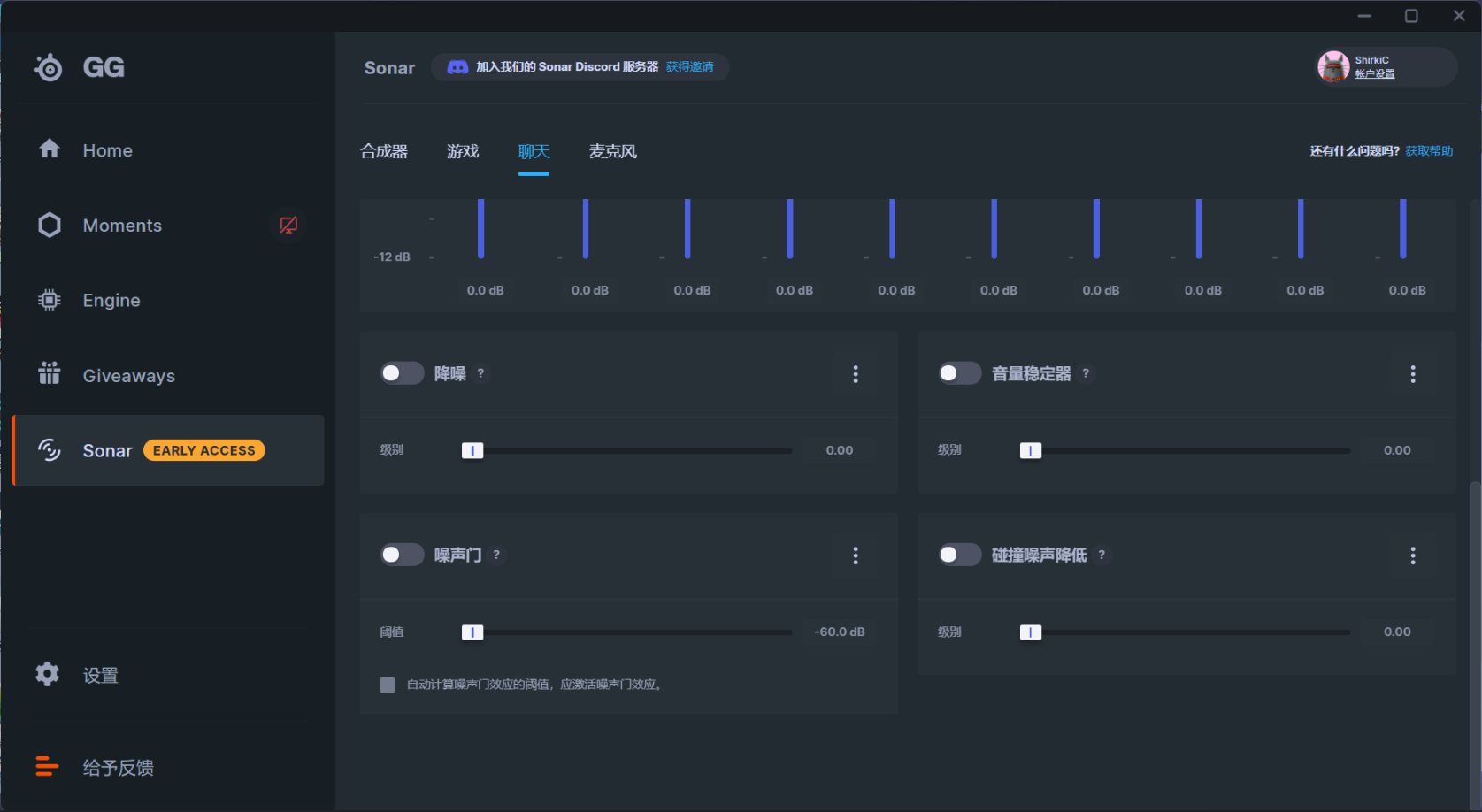Open the 噪声门 three-dot options menu
The width and height of the screenshot is (1482, 812).
pos(856,555)
